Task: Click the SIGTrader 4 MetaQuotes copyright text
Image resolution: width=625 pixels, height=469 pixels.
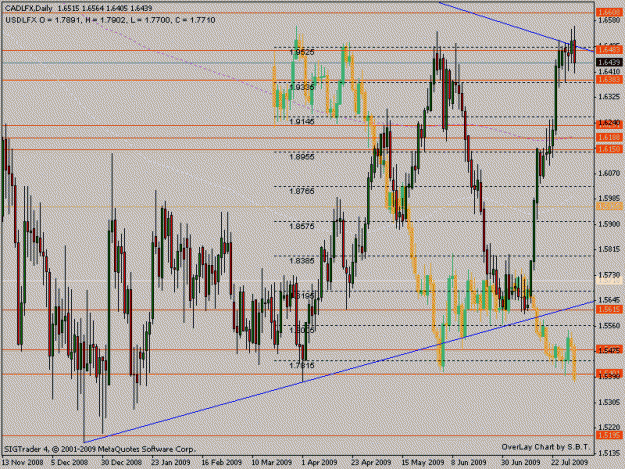Action: point(100,449)
